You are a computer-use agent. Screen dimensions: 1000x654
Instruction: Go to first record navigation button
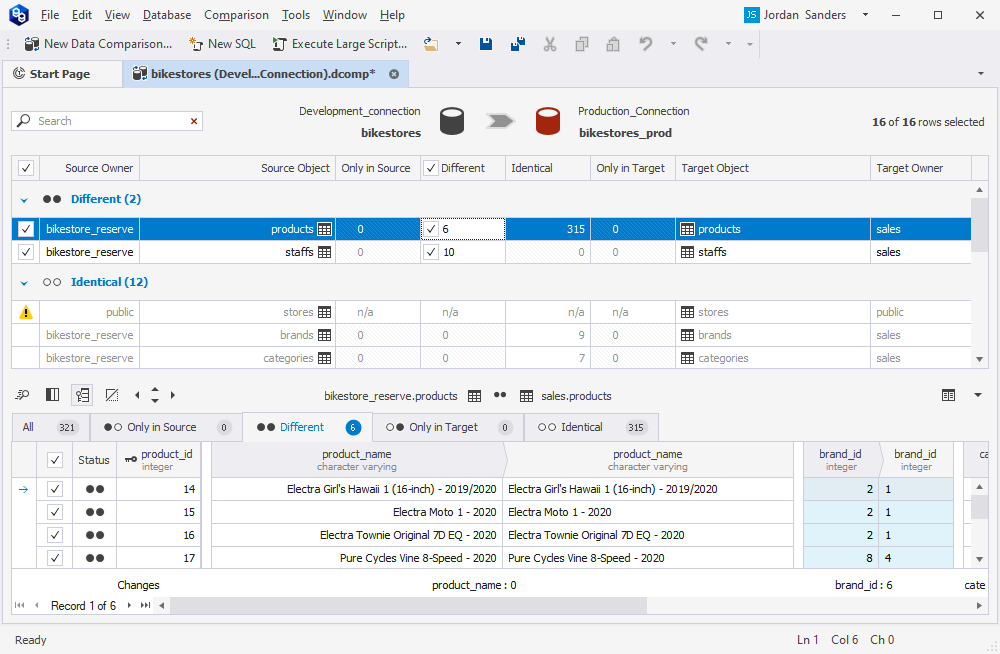(x=20, y=606)
